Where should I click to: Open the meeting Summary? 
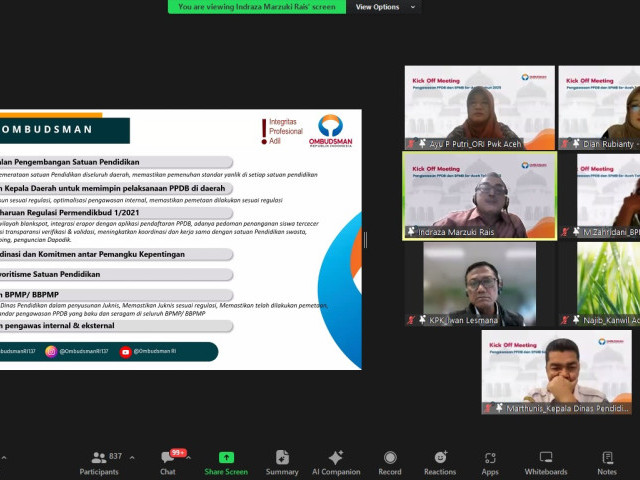pyautogui.click(x=282, y=462)
